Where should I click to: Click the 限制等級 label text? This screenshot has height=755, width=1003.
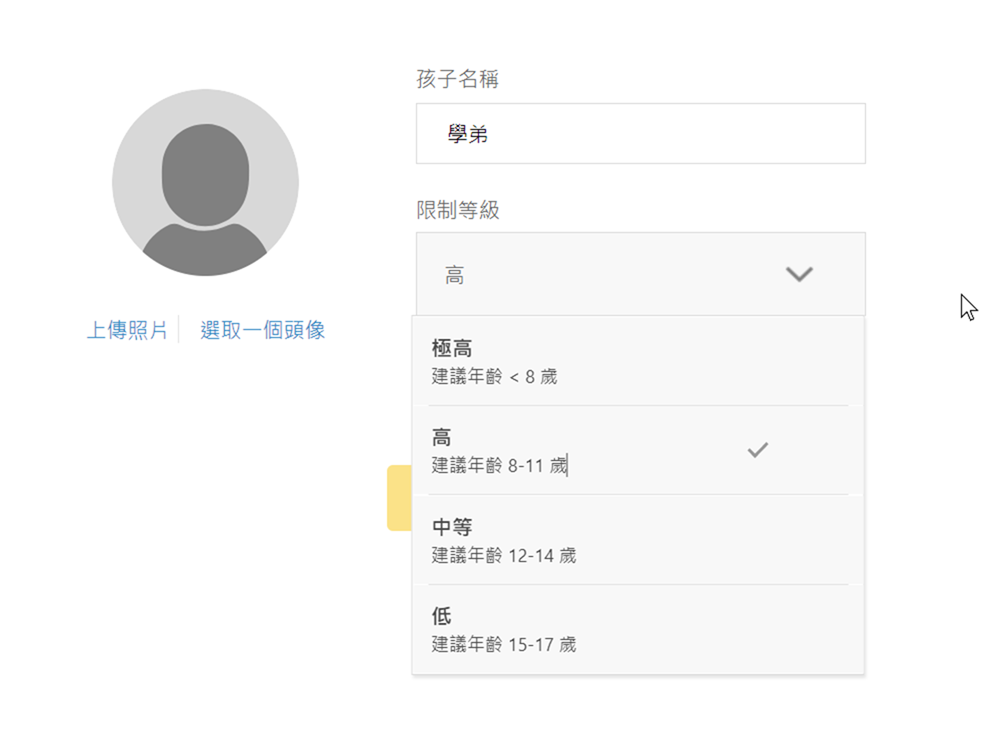457,211
